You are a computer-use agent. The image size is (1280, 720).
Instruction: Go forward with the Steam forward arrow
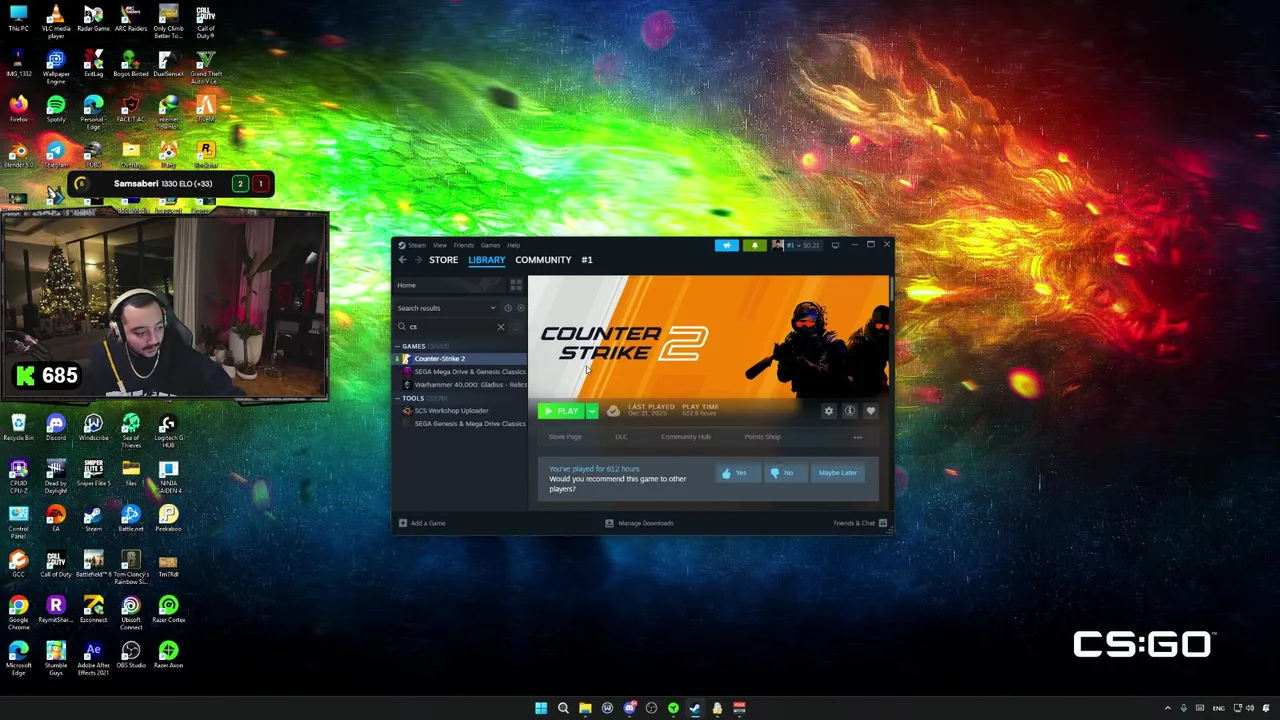tap(418, 260)
